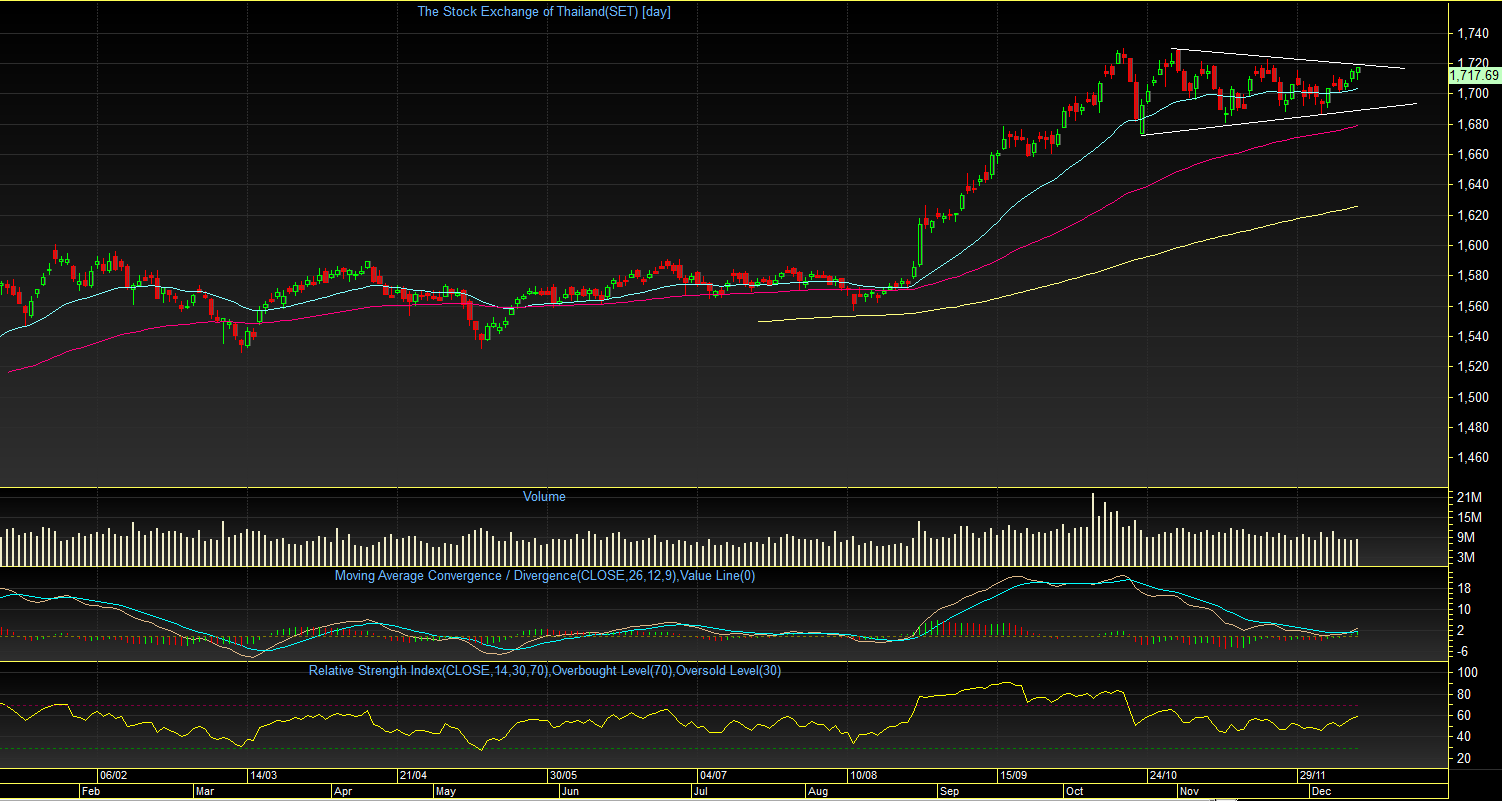Image resolution: width=1502 pixels, height=801 pixels.
Task: Click the 1,680 price axis label
Action: (x=1472, y=125)
